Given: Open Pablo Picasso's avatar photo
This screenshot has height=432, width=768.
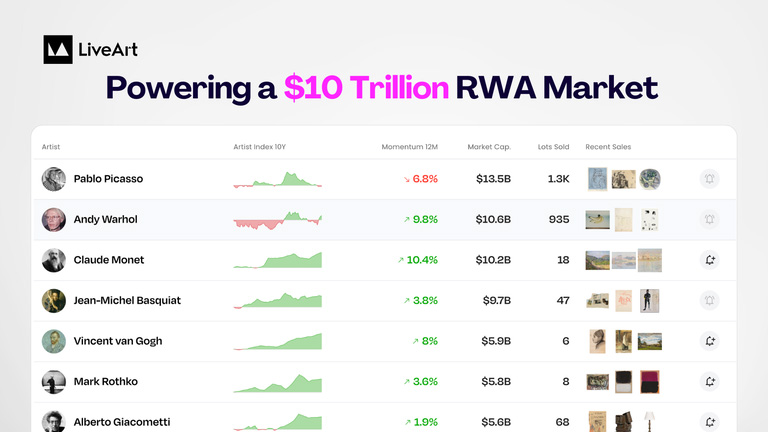Looking at the screenshot, I should click(53, 179).
